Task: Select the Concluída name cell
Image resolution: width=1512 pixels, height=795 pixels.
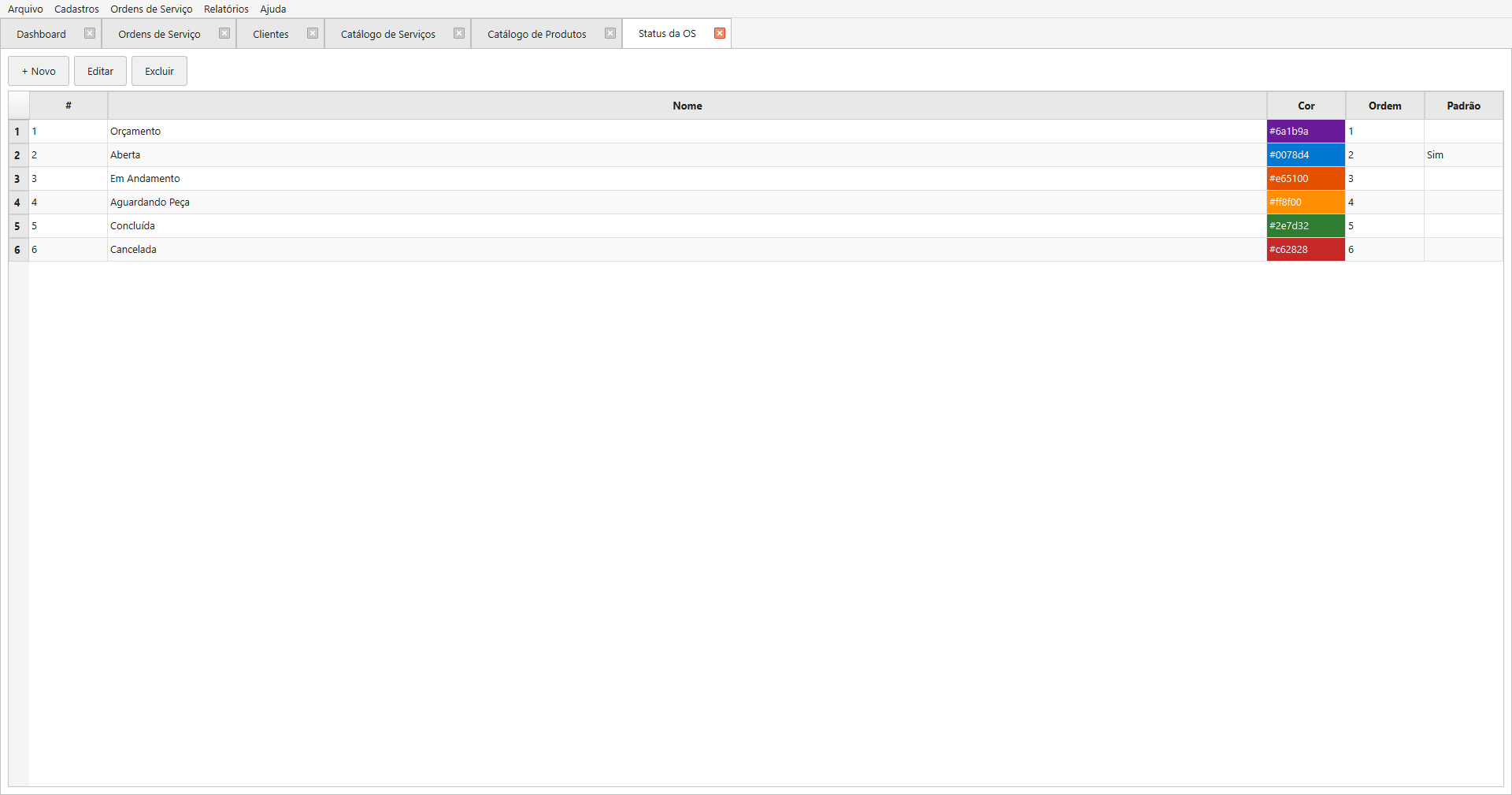Action: (687, 226)
